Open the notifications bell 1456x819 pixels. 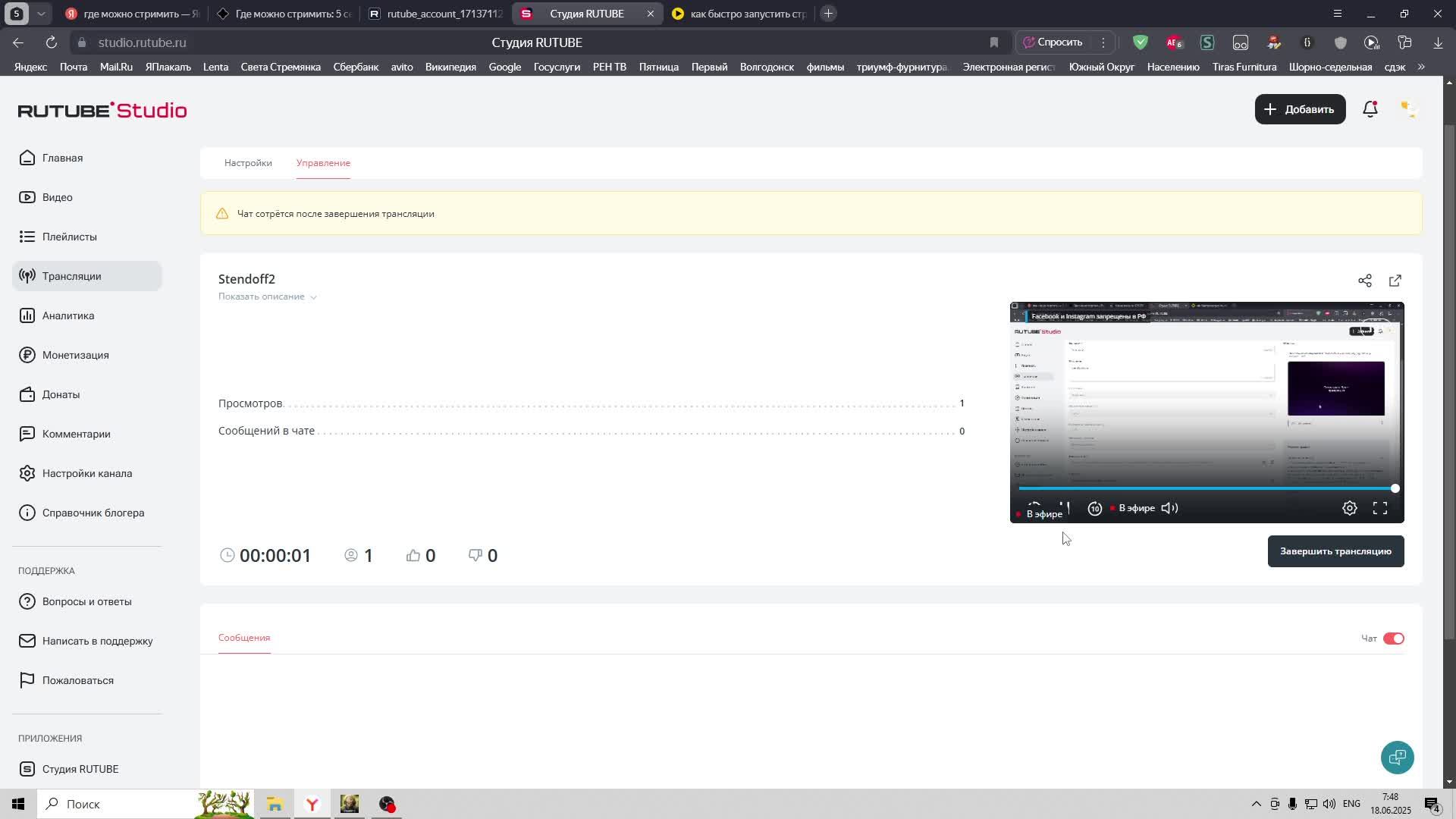coord(1370,109)
